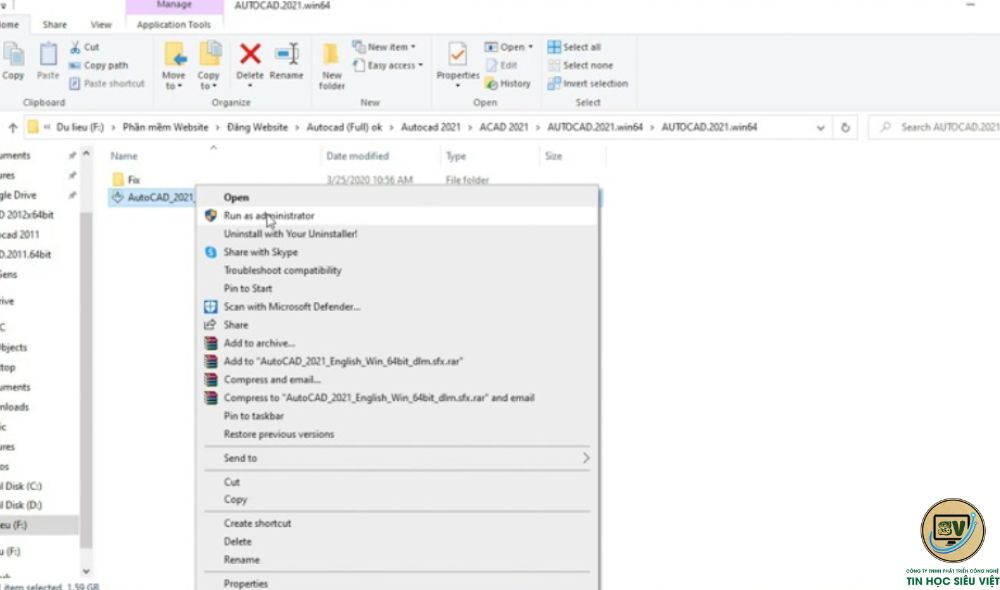
Task: Choose Create shortcut
Action: pos(398,523)
